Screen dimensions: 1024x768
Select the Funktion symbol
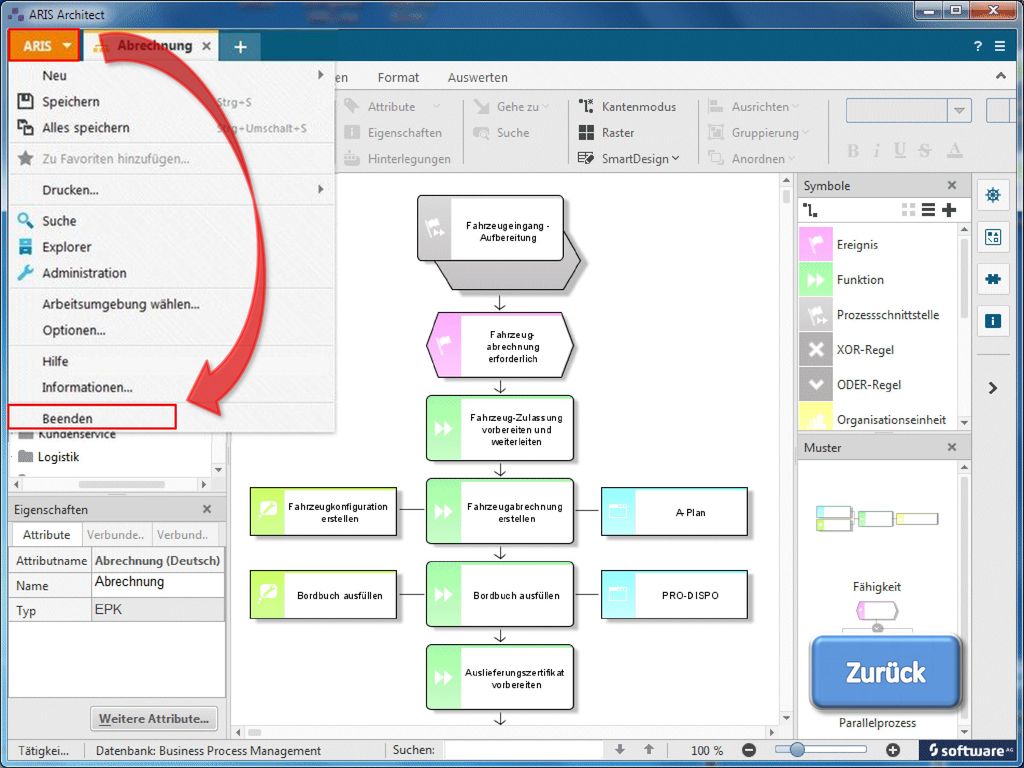877,280
